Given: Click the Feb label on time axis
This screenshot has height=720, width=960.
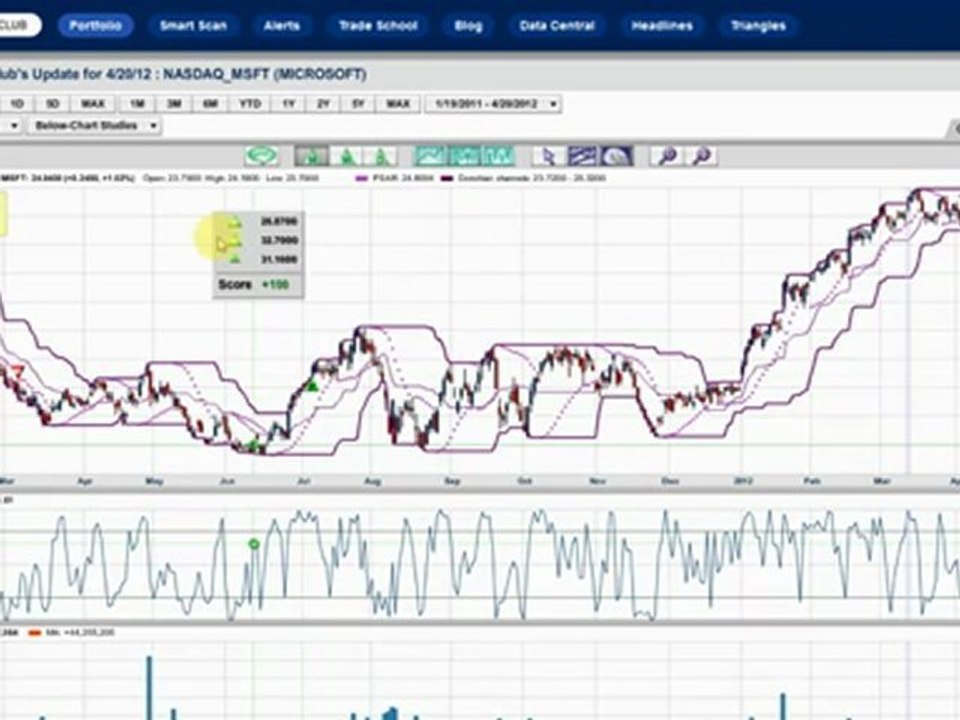Looking at the screenshot, I should point(812,482).
